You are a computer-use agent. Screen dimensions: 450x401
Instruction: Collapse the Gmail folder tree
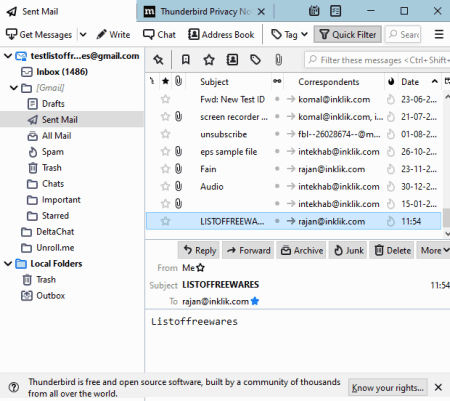click(x=13, y=88)
